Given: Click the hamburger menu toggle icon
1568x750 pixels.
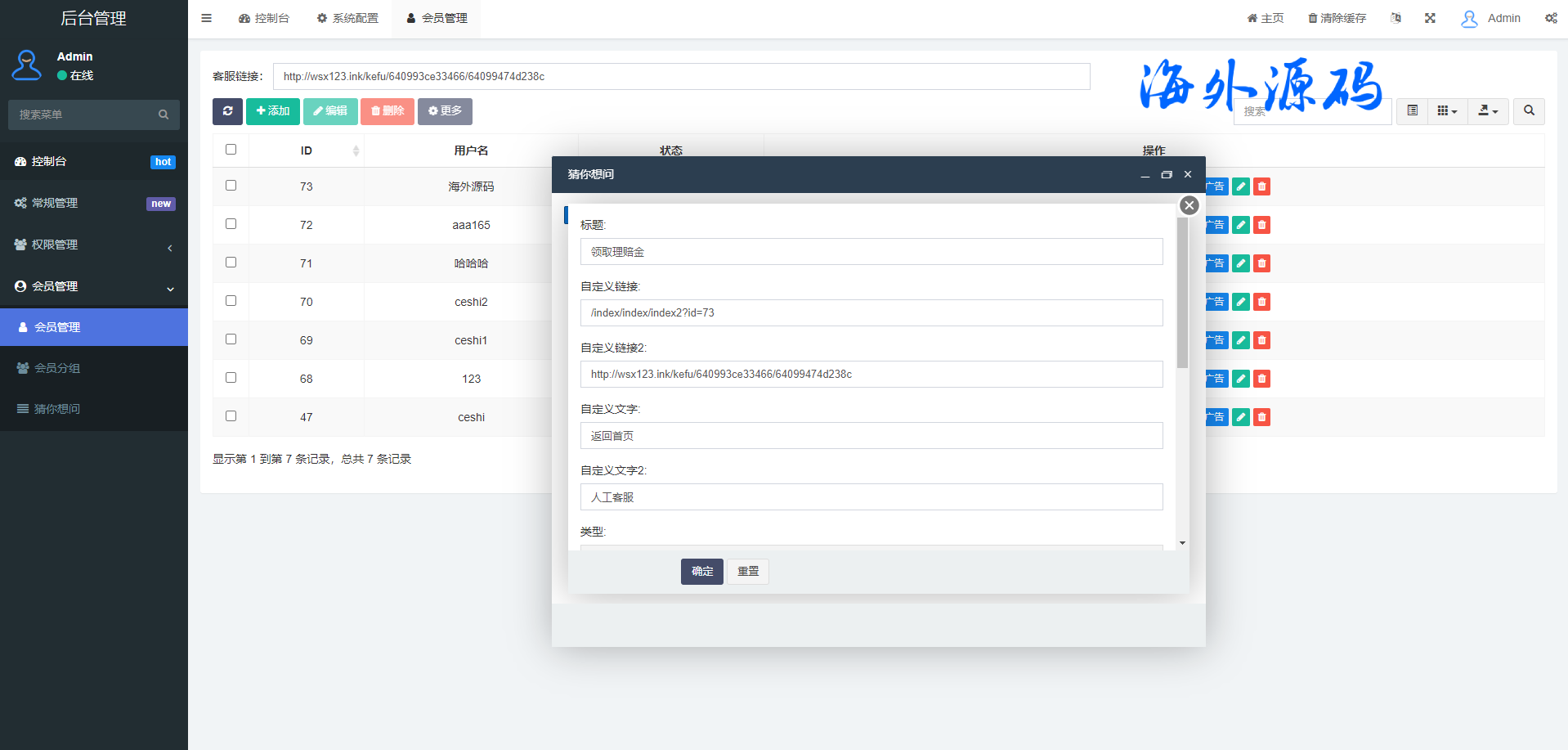Looking at the screenshot, I should point(207,18).
